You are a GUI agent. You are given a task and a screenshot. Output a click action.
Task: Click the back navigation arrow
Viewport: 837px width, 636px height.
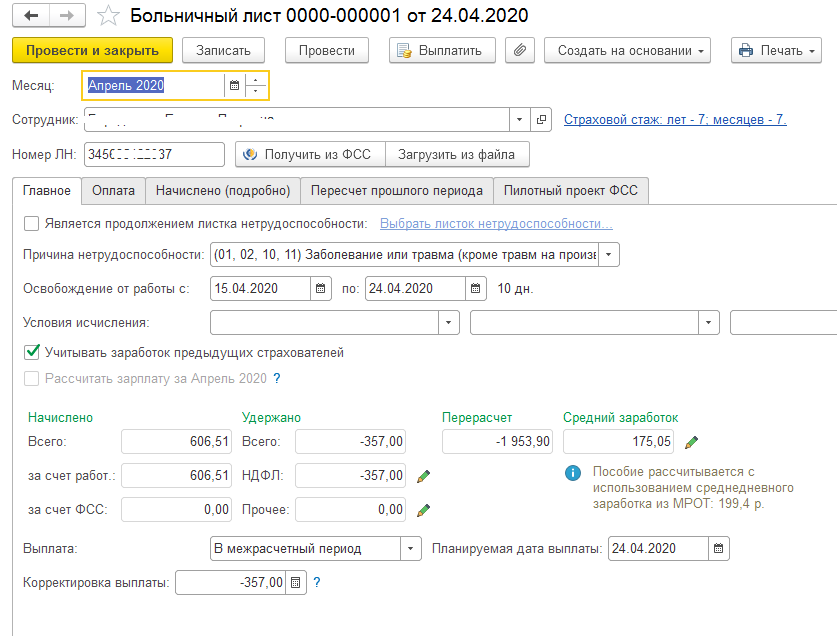[x=31, y=16]
